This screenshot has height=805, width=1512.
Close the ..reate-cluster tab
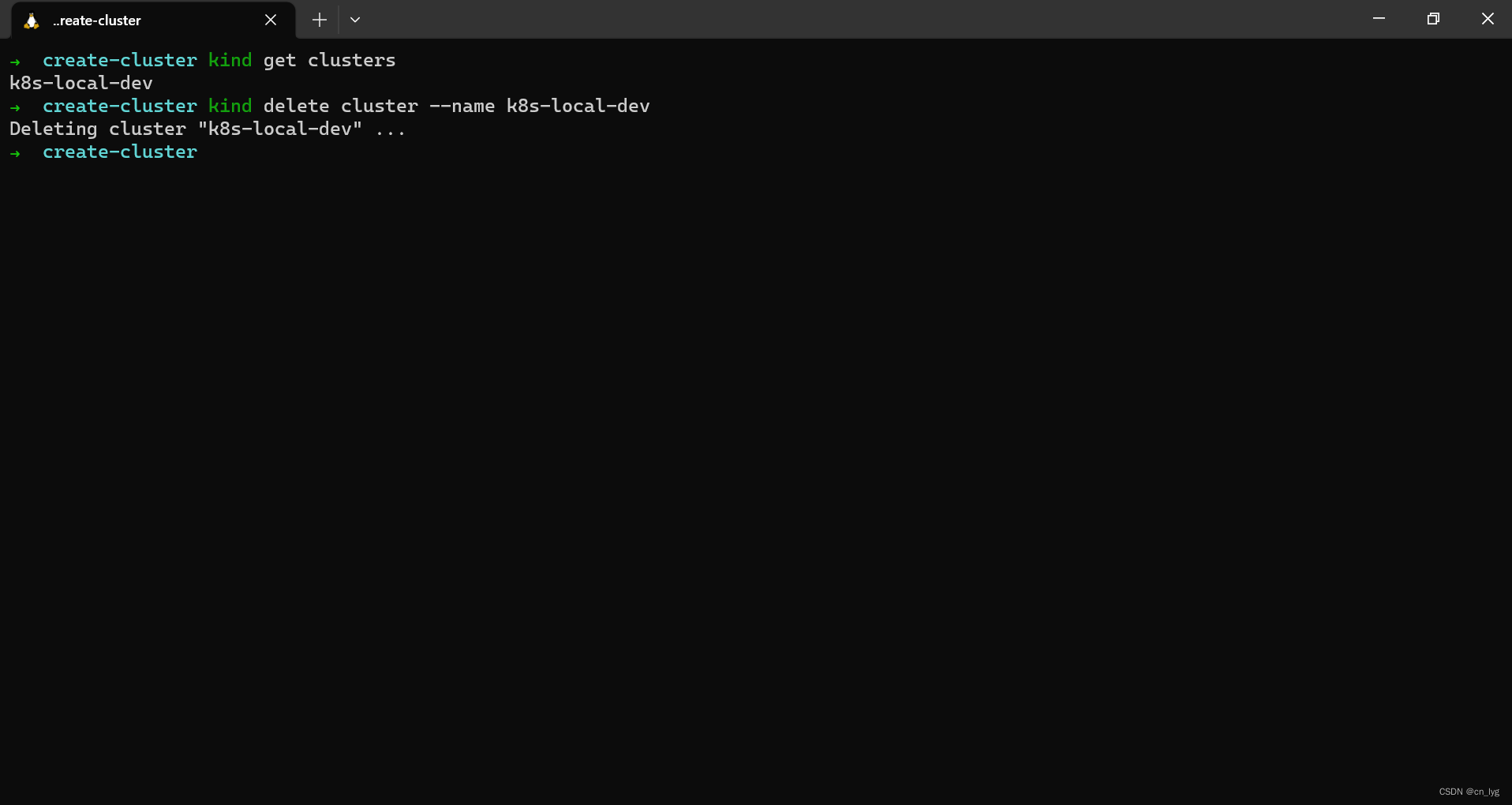coord(271,20)
